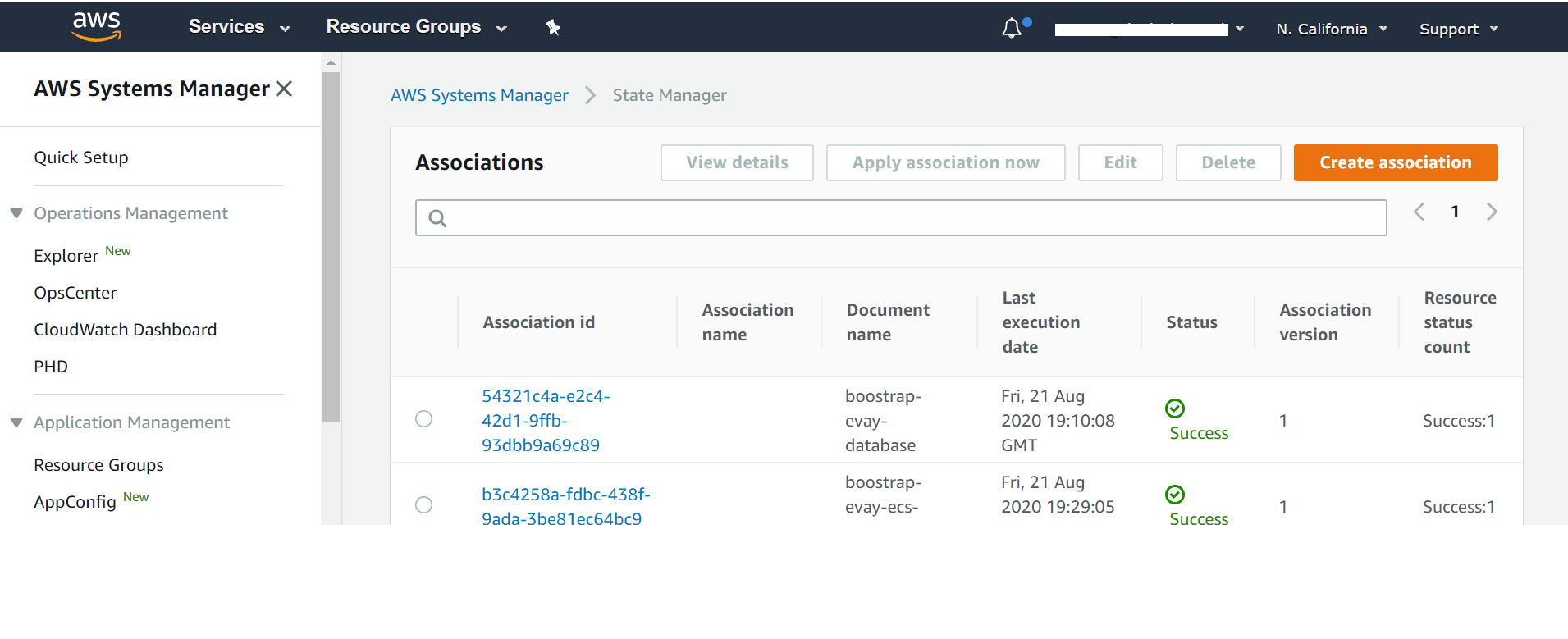The height and width of the screenshot is (639, 1568).
Task: Click the search magnifier icon
Action: pos(437,218)
